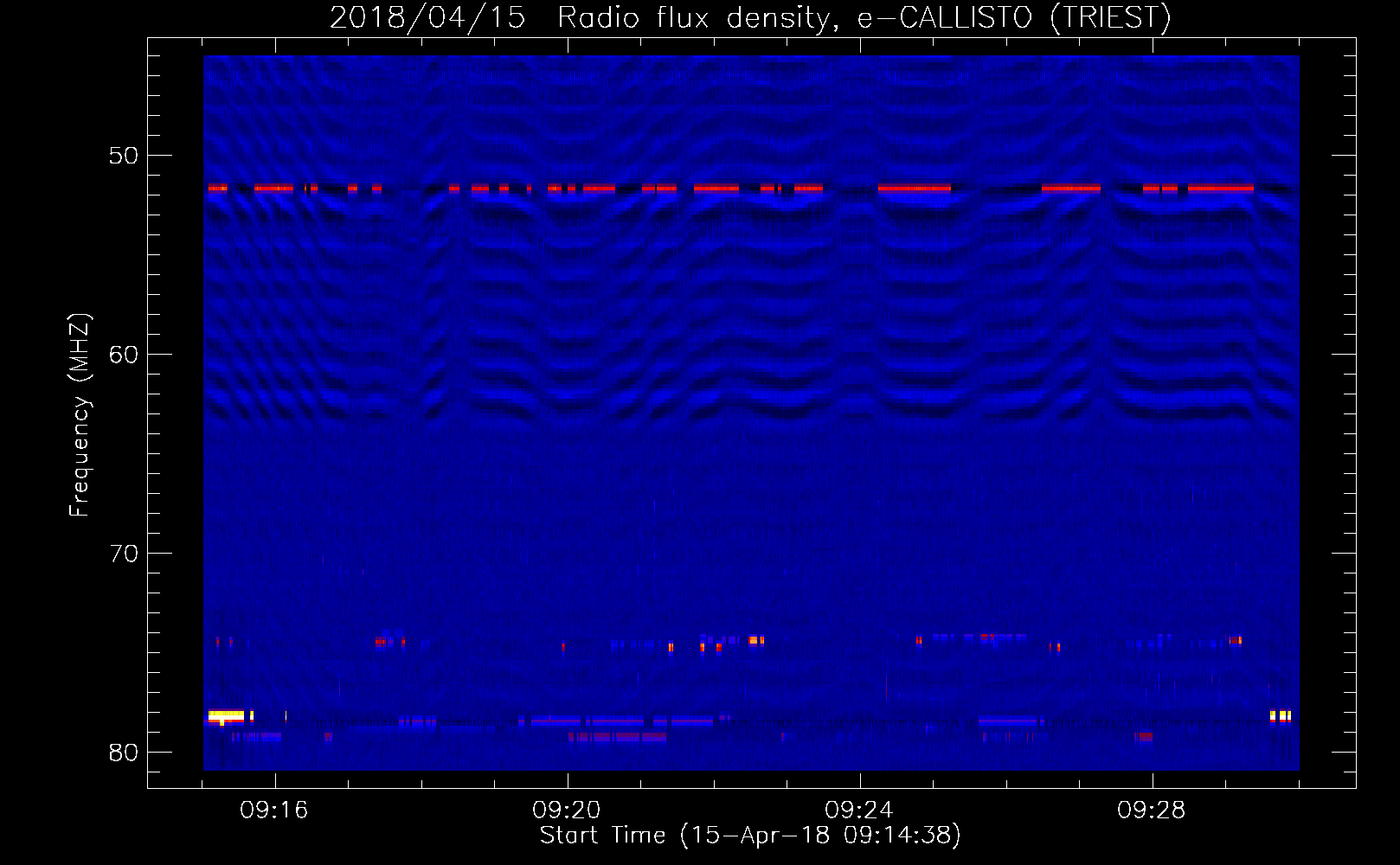This screenshot has height=865, width=1400.
Task: Click the 'Start Time (15-Apr-18 09:14:38)' label
Action: (750, 835)
